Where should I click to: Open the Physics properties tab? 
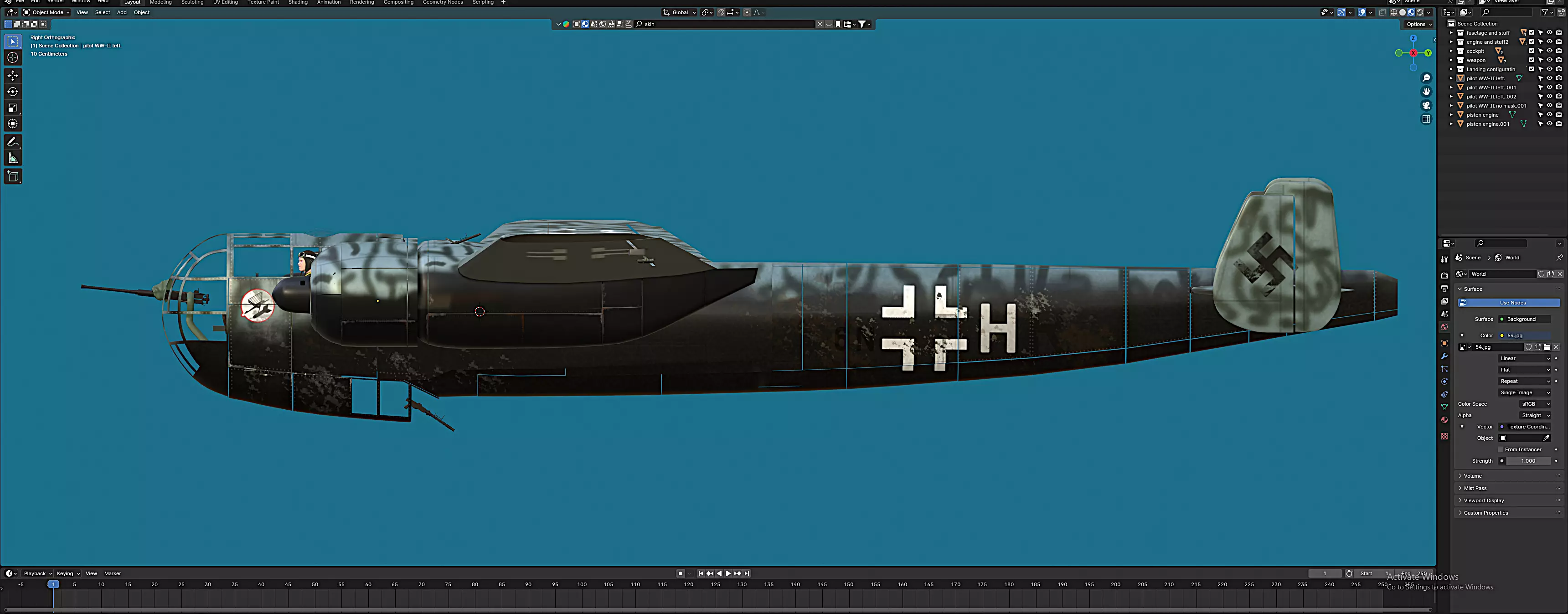[1444, 382]
